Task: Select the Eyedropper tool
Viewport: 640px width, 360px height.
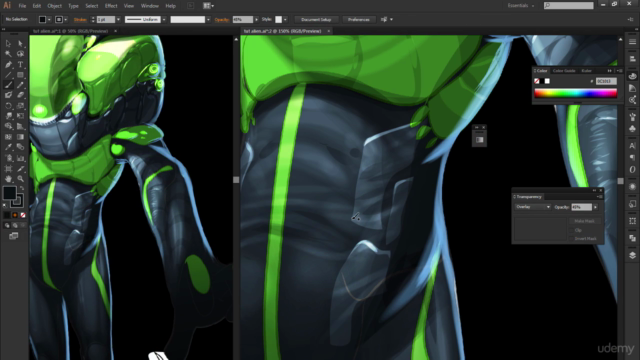Action: point(8,147)
